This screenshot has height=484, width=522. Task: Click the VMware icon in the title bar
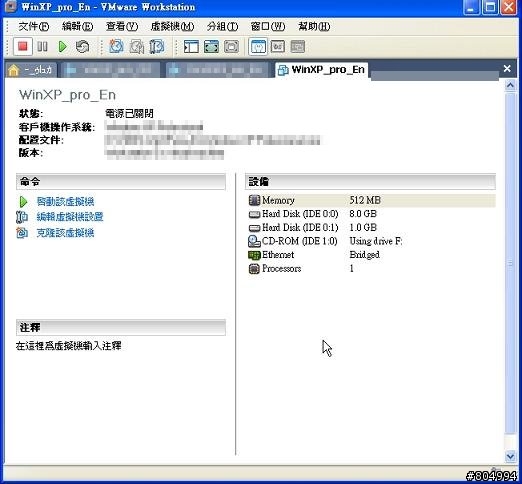pos(11,7)
